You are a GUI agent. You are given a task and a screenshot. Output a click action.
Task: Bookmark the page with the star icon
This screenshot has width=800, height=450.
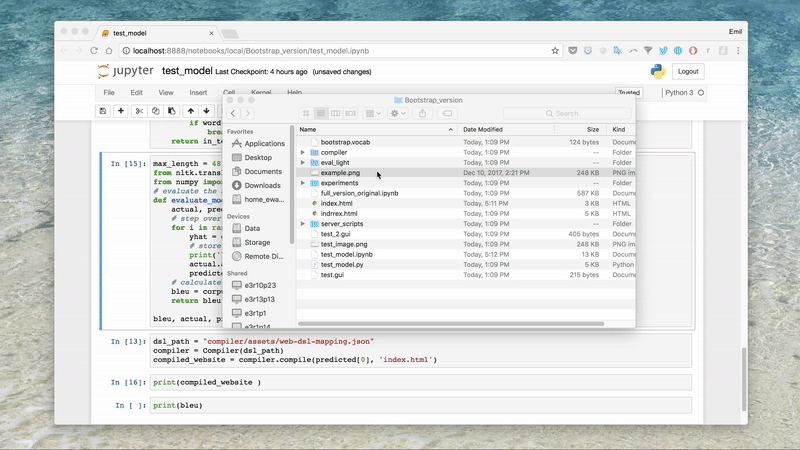(x=555, y=50)
